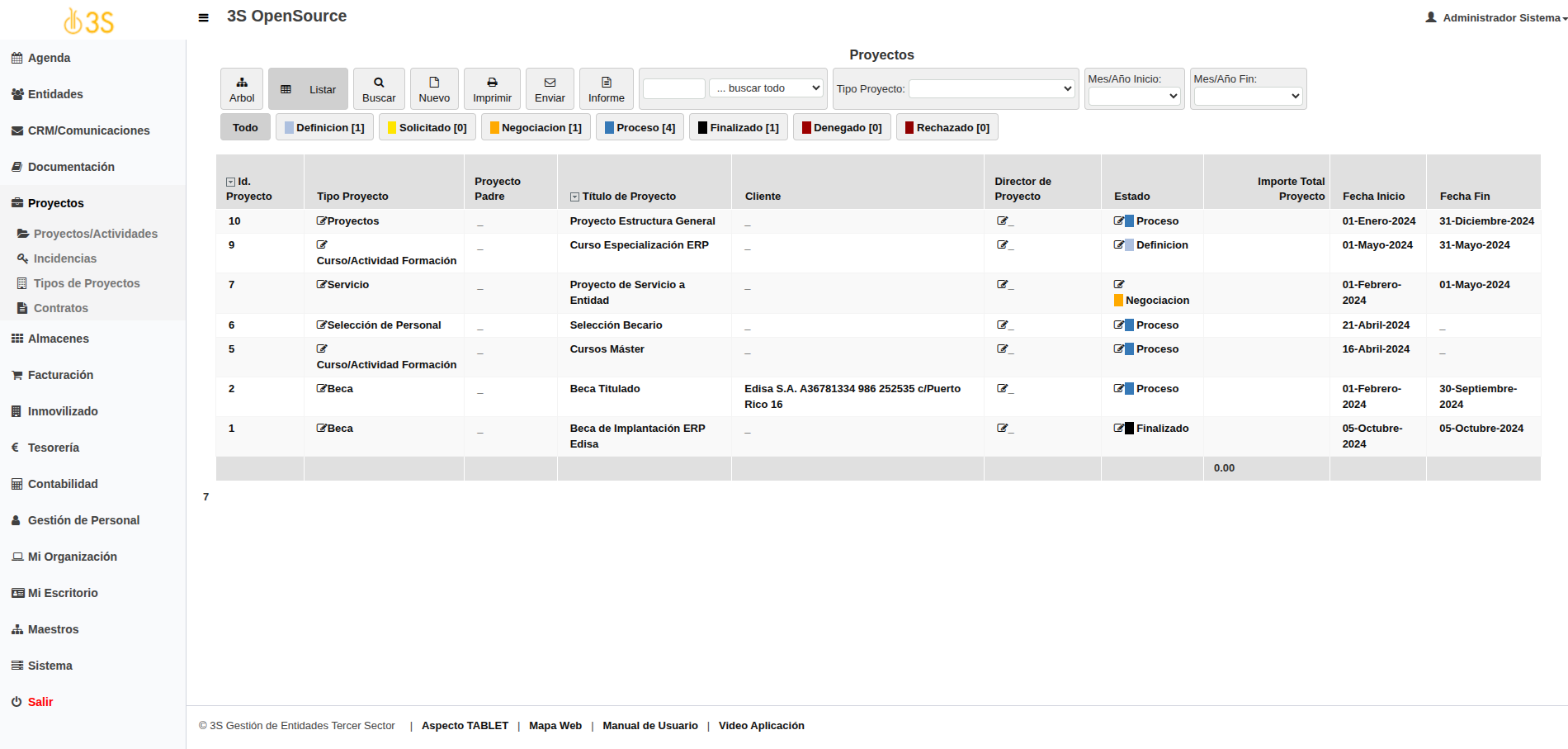
Task: Open the 'buscar todo' dropdown
Action: 767,88
